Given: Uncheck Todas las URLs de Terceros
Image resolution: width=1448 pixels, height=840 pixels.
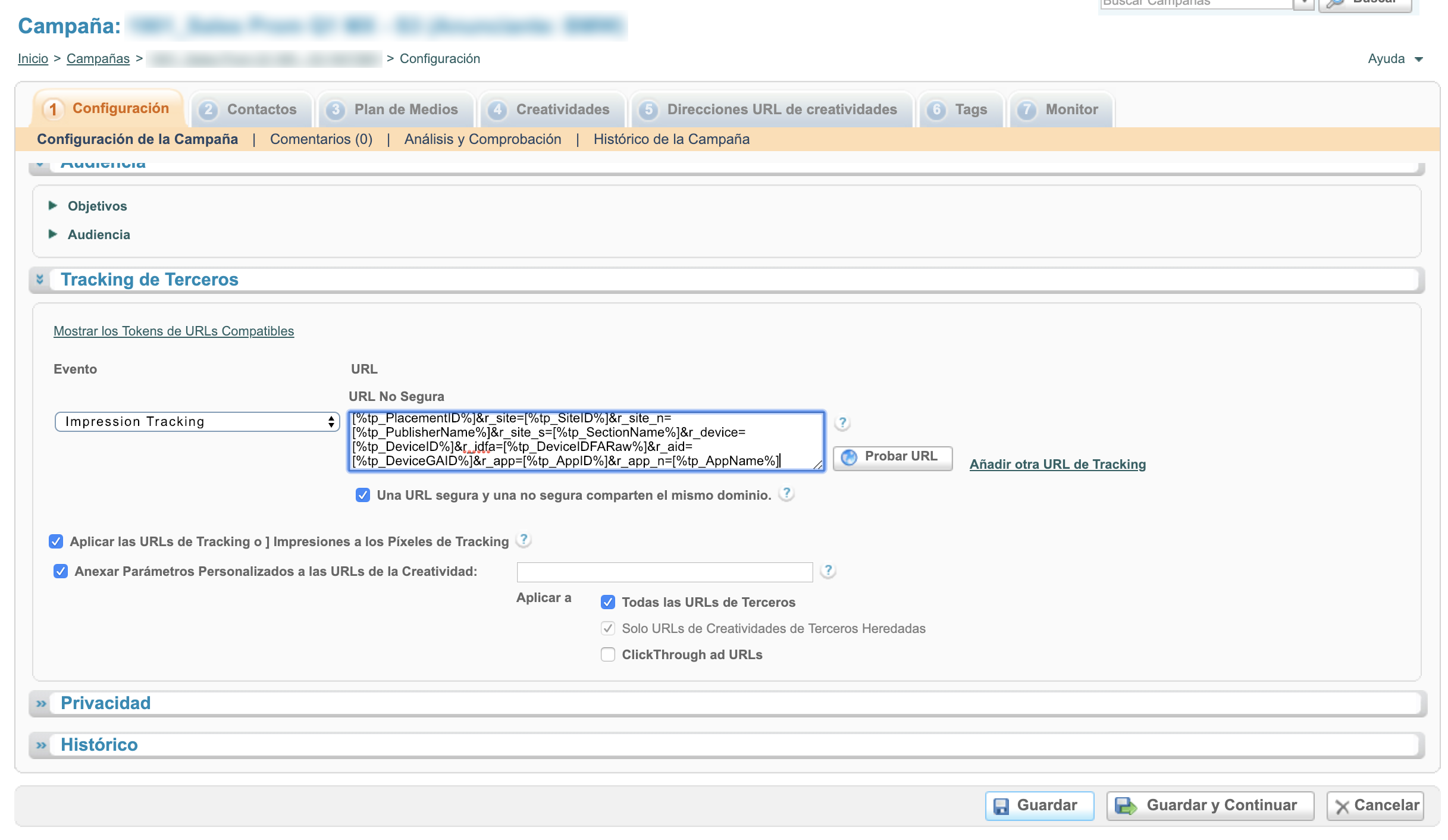Looking at the screenshot, I should 608,602.
